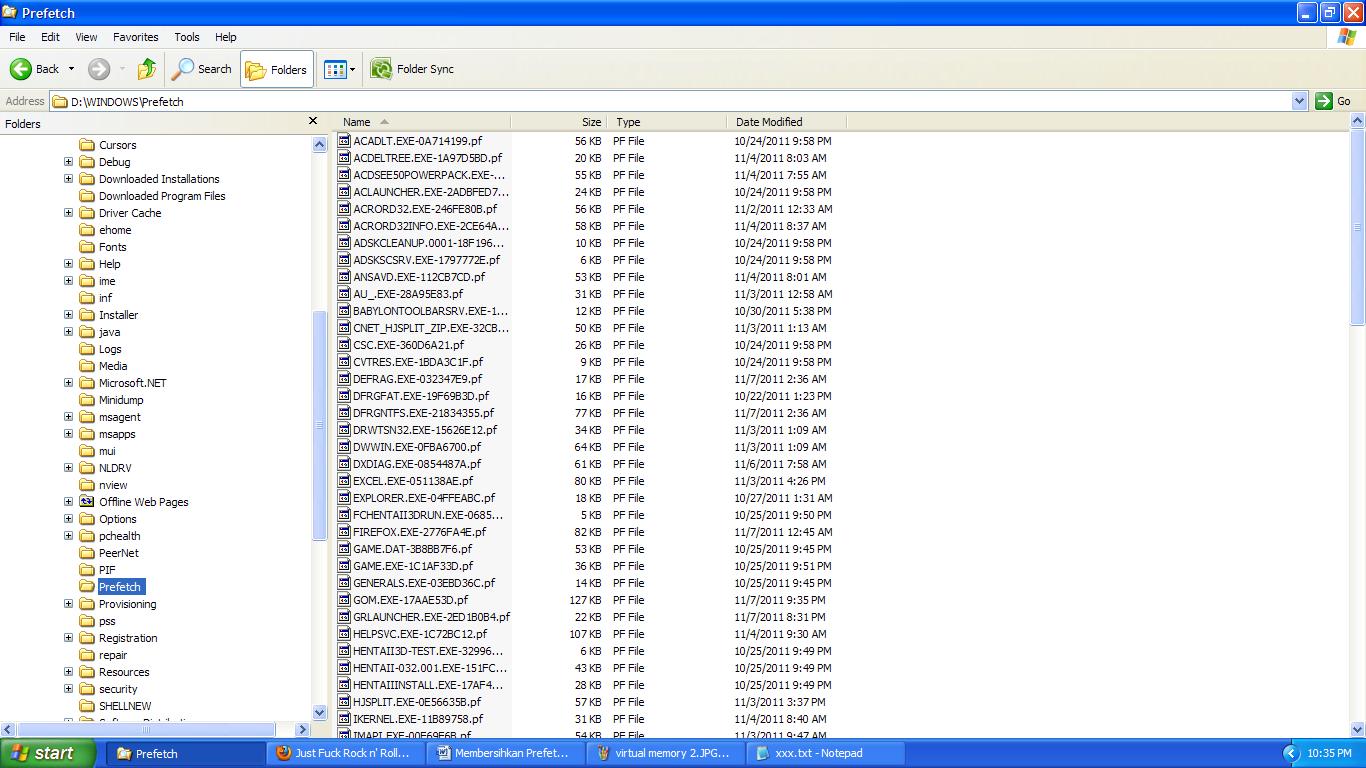
Task: Select file GRLAUNCHER.EXE-2ED1B0B4.pf
Action: click(431, 617)
